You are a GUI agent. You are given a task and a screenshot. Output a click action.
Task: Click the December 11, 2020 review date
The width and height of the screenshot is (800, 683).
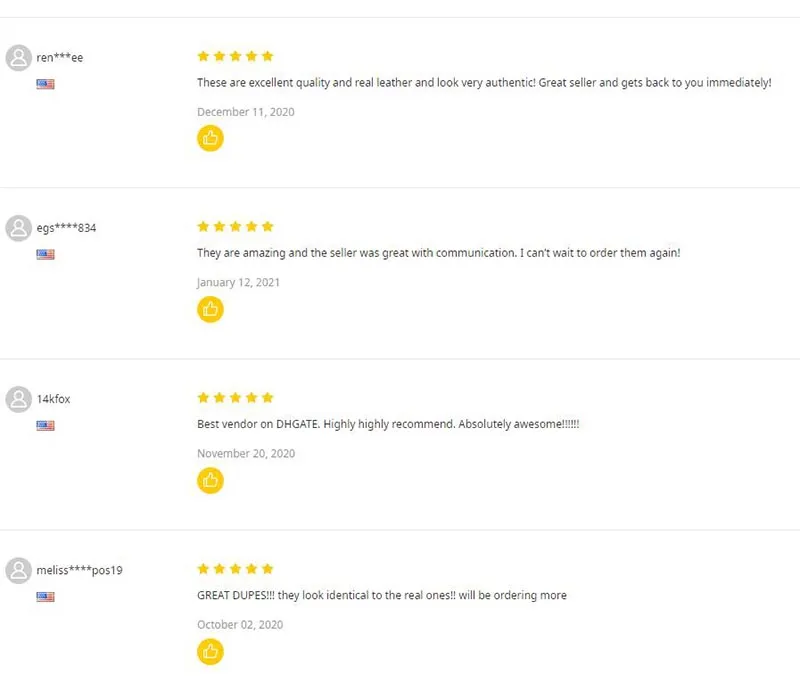(x=246, y=112)
